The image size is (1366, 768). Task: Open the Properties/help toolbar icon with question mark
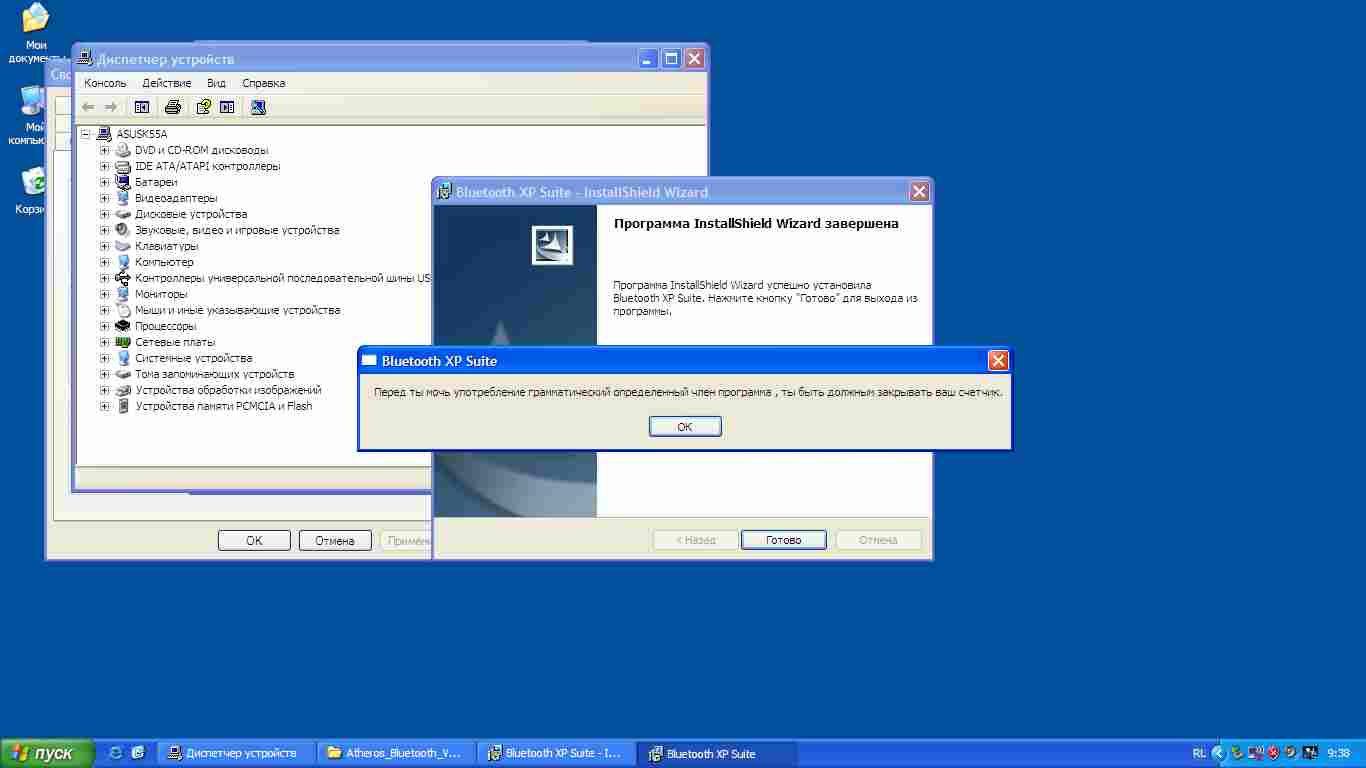click(x=204, y=107)
